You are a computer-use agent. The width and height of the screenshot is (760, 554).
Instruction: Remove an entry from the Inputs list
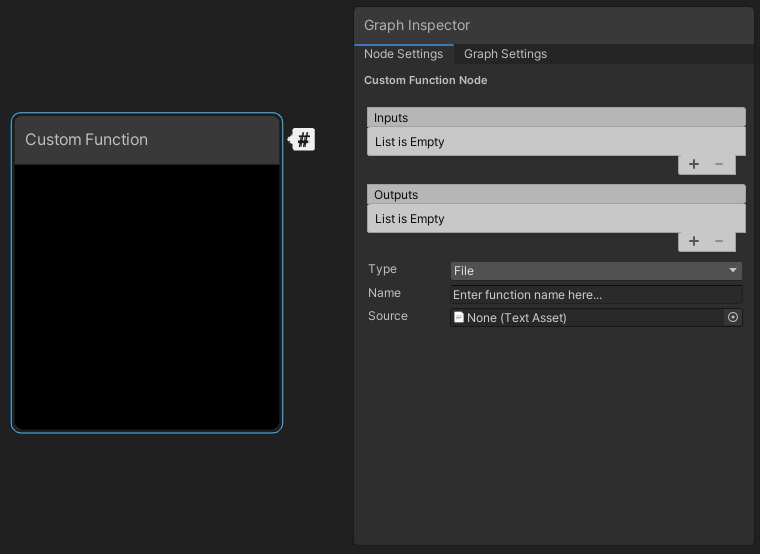coord(719,164)
